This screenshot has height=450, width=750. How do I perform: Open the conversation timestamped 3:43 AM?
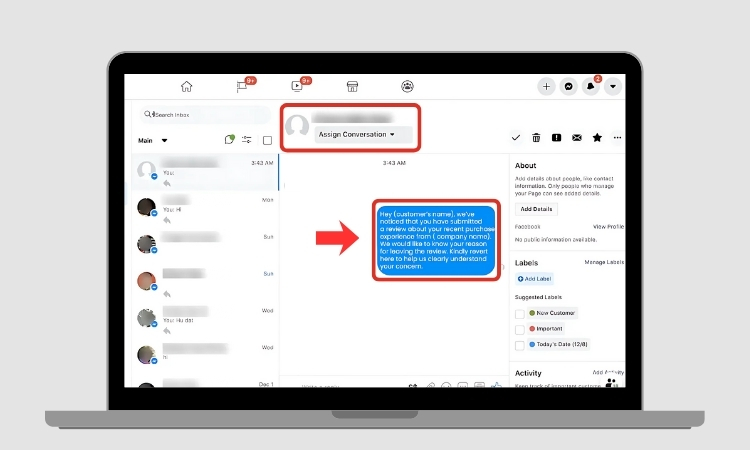tap(205, 171)
